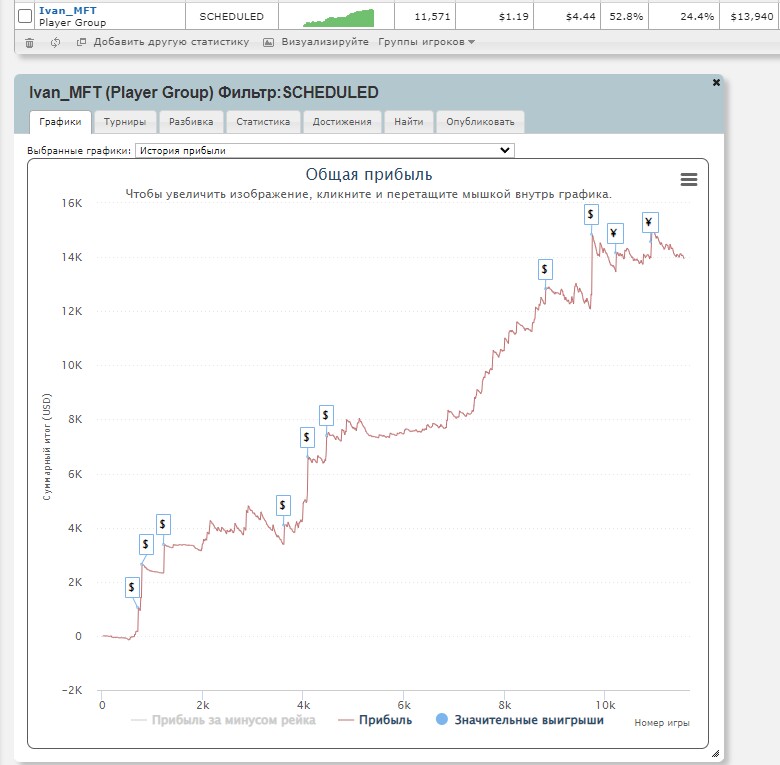Toggle 'Прибыль' legend series

pyautogui.click(x=375, y=720)
